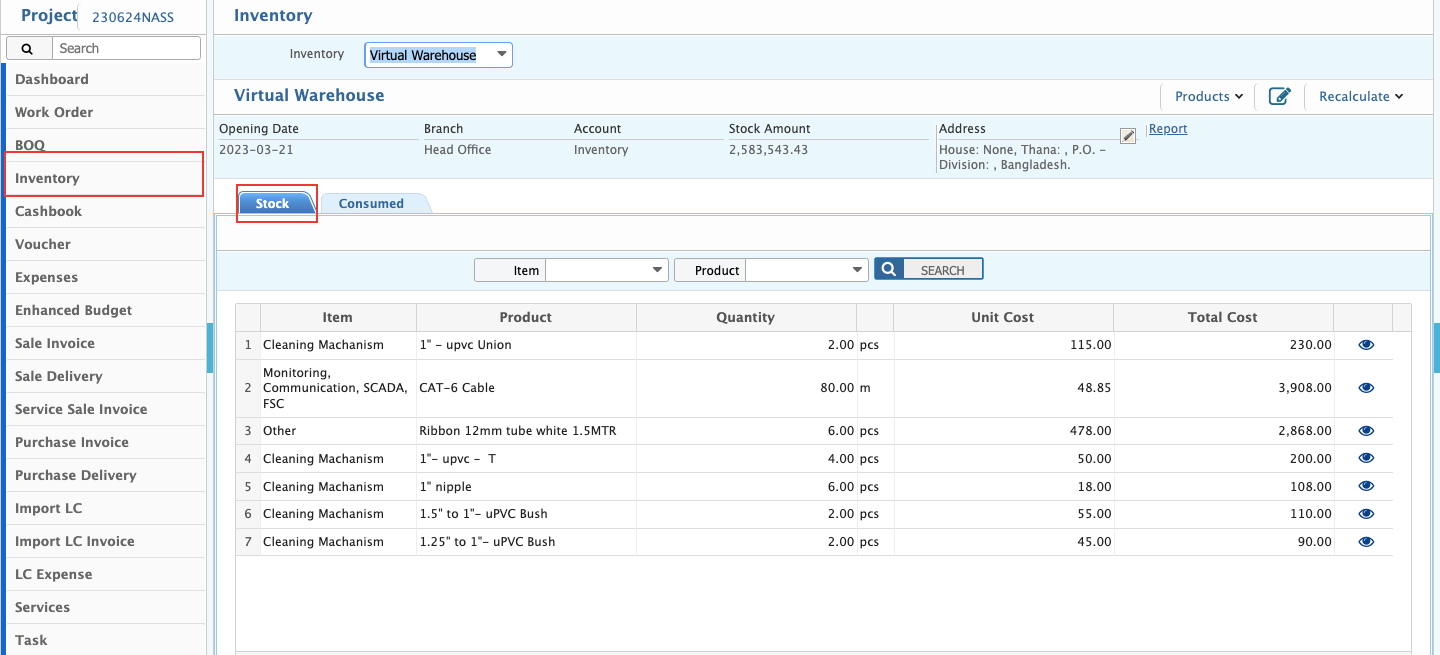Click the address edit pencil icon

1128,136
